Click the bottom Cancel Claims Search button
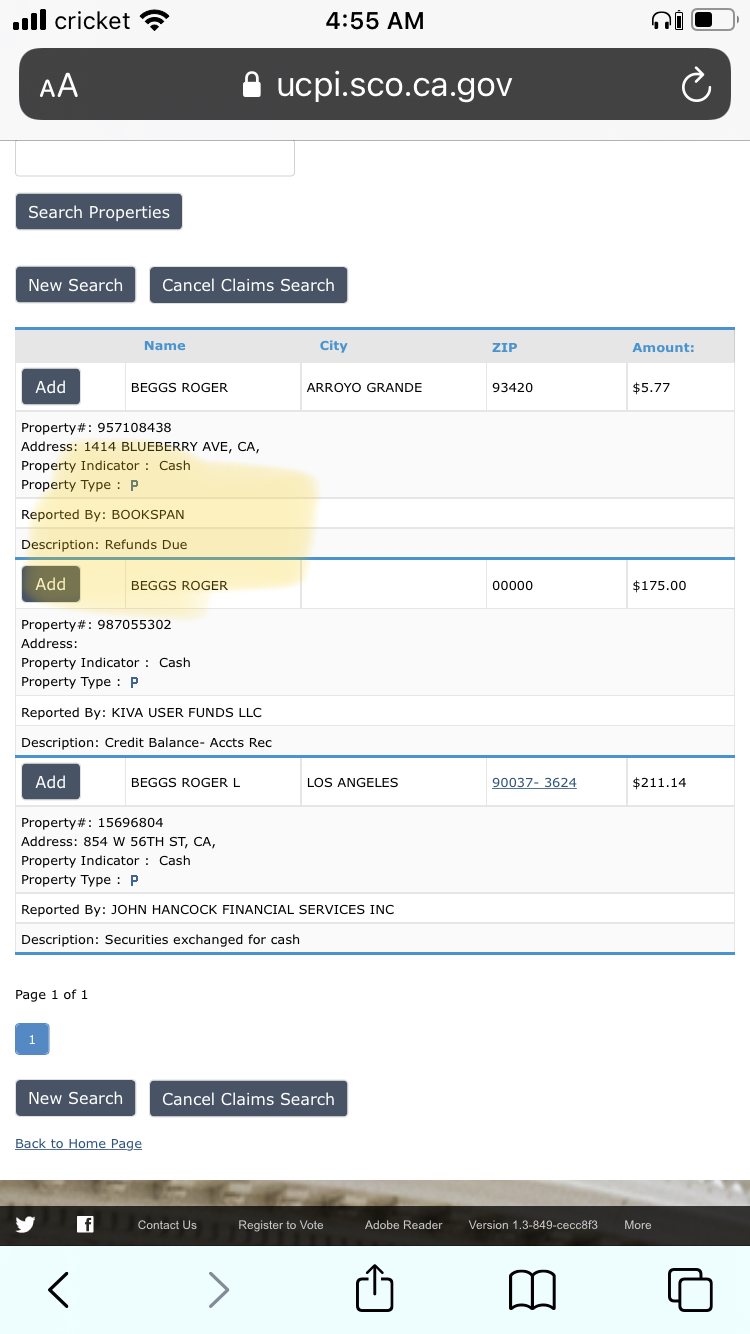Screen dimensions: 750x1334 point(248,1099)
